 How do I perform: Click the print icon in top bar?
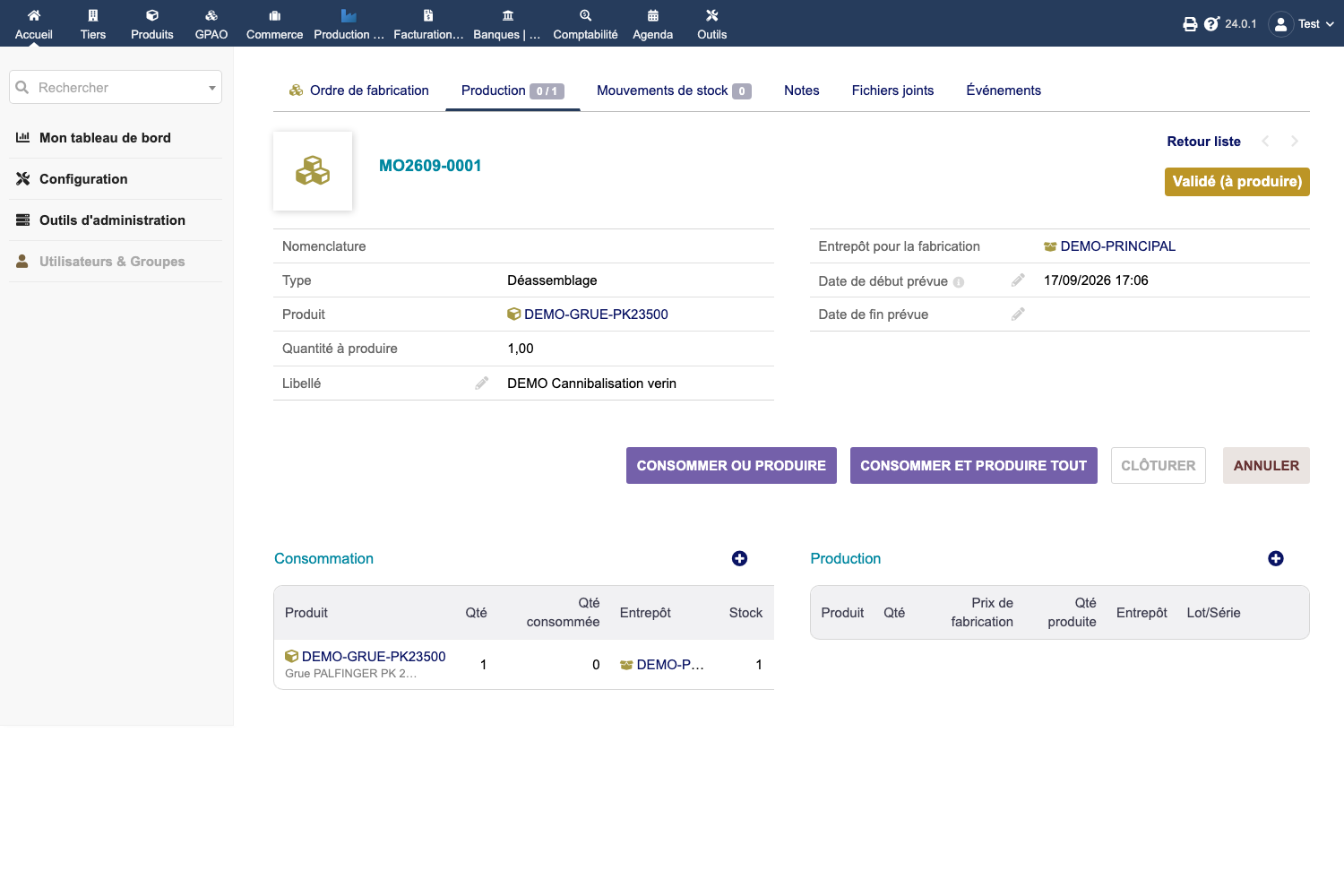point(1190,24)
